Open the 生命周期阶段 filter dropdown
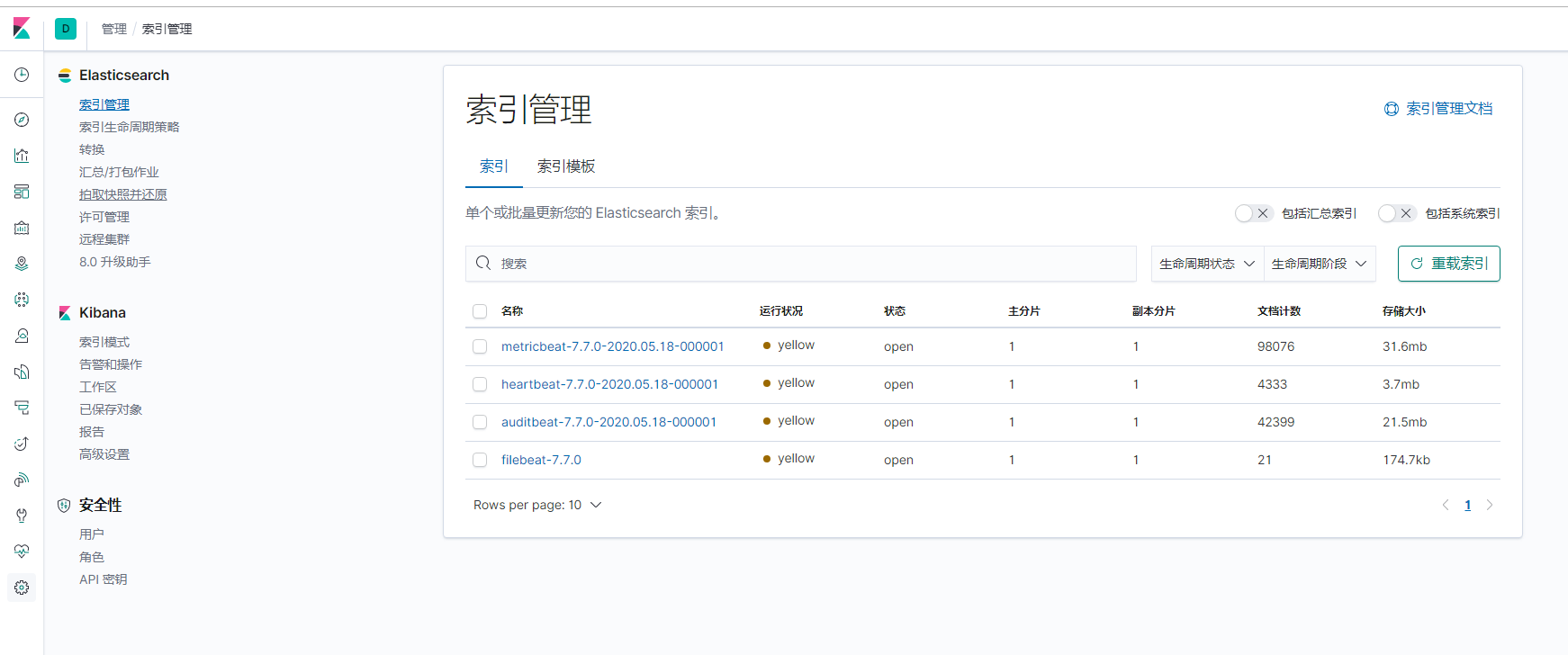This screenshot has width=1568, height=655. point(1320,264)
